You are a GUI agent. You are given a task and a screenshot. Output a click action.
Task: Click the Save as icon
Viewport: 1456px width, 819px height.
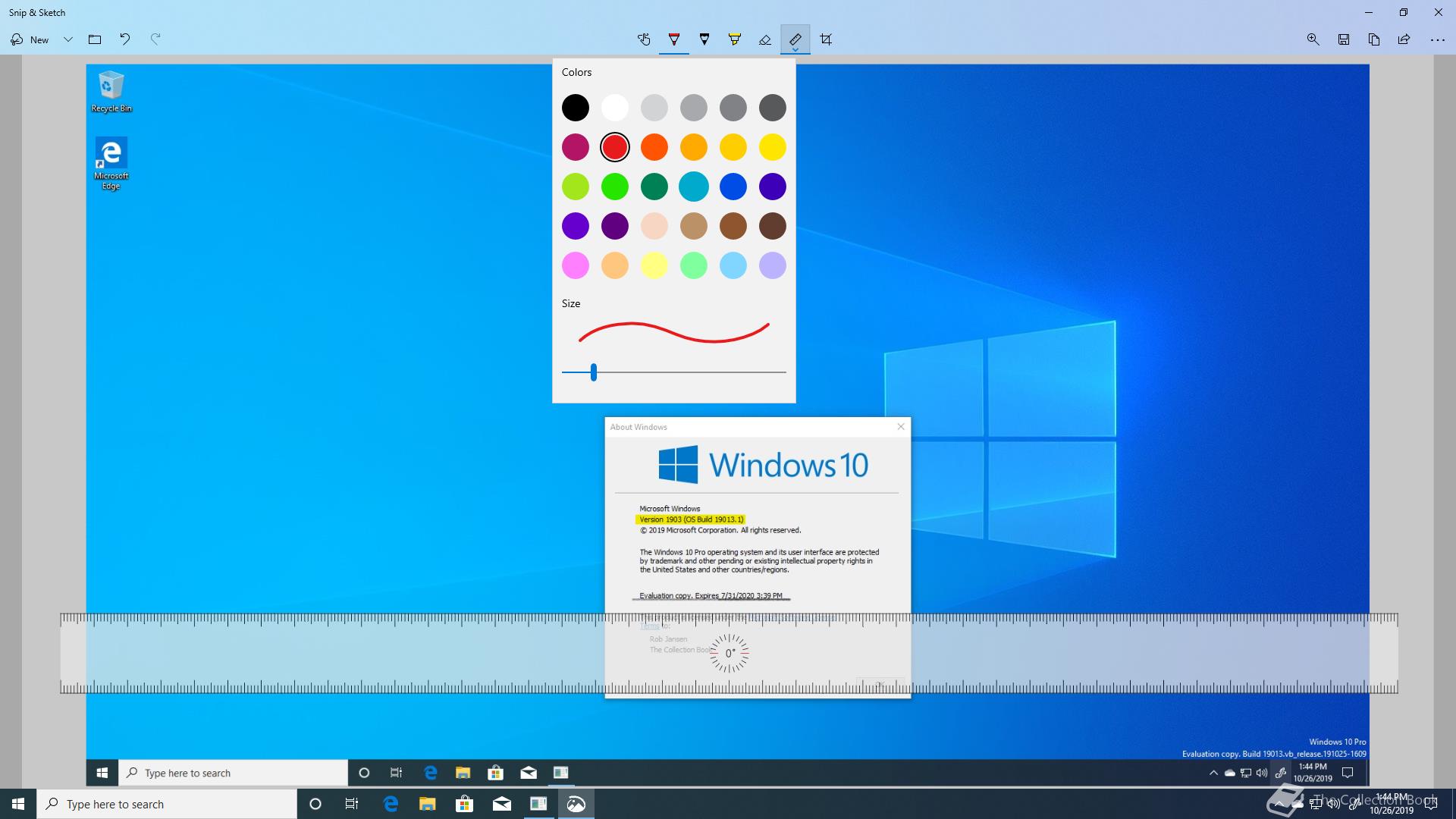pyautogui.click(x=1343, y=39)
